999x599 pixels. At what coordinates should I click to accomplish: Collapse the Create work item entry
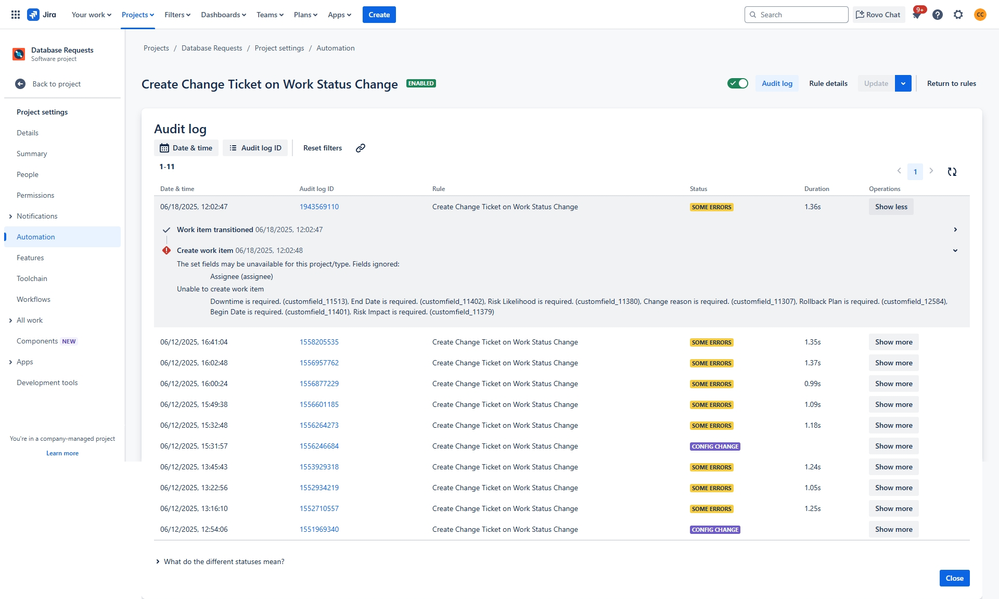955,250
